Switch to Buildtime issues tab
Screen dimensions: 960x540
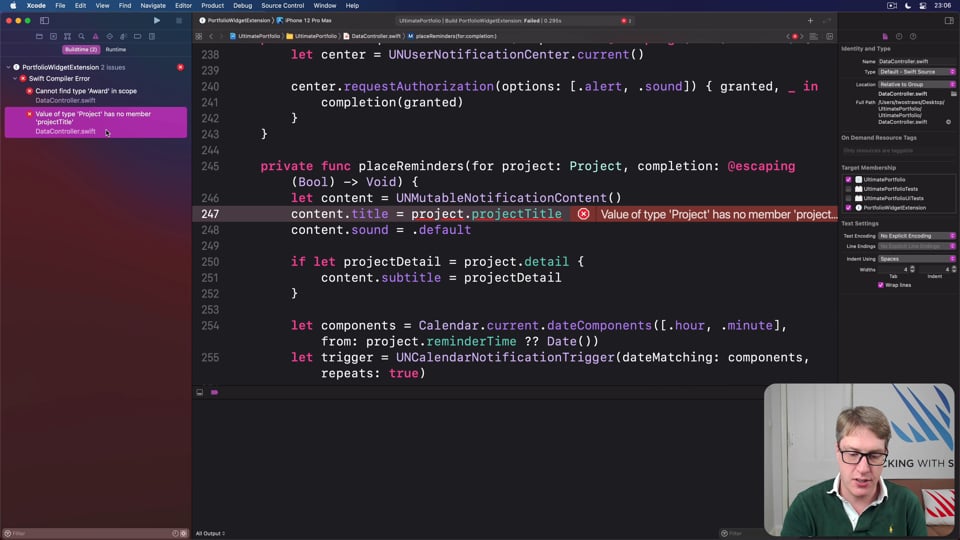(x=81, y=50)
